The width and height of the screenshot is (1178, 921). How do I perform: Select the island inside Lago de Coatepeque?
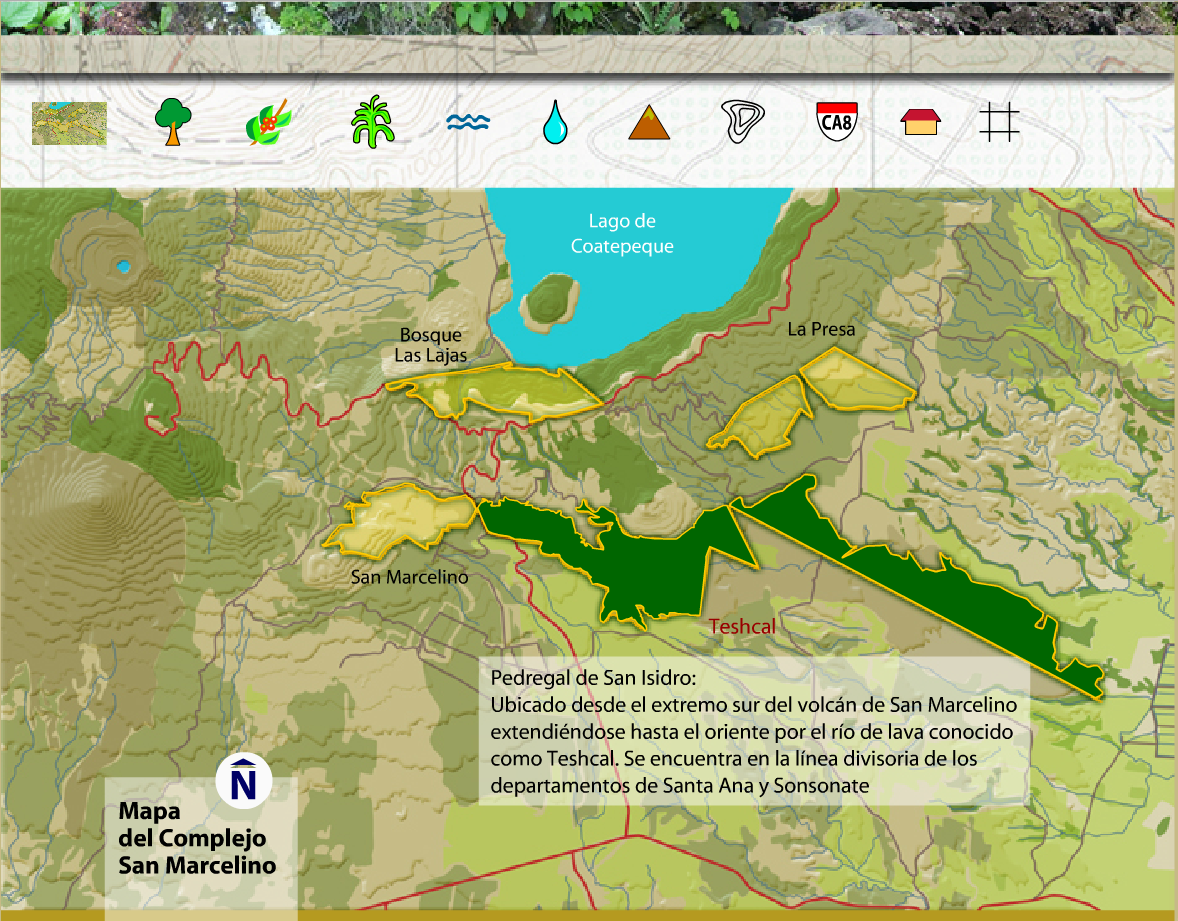click(x=549, y=299)
